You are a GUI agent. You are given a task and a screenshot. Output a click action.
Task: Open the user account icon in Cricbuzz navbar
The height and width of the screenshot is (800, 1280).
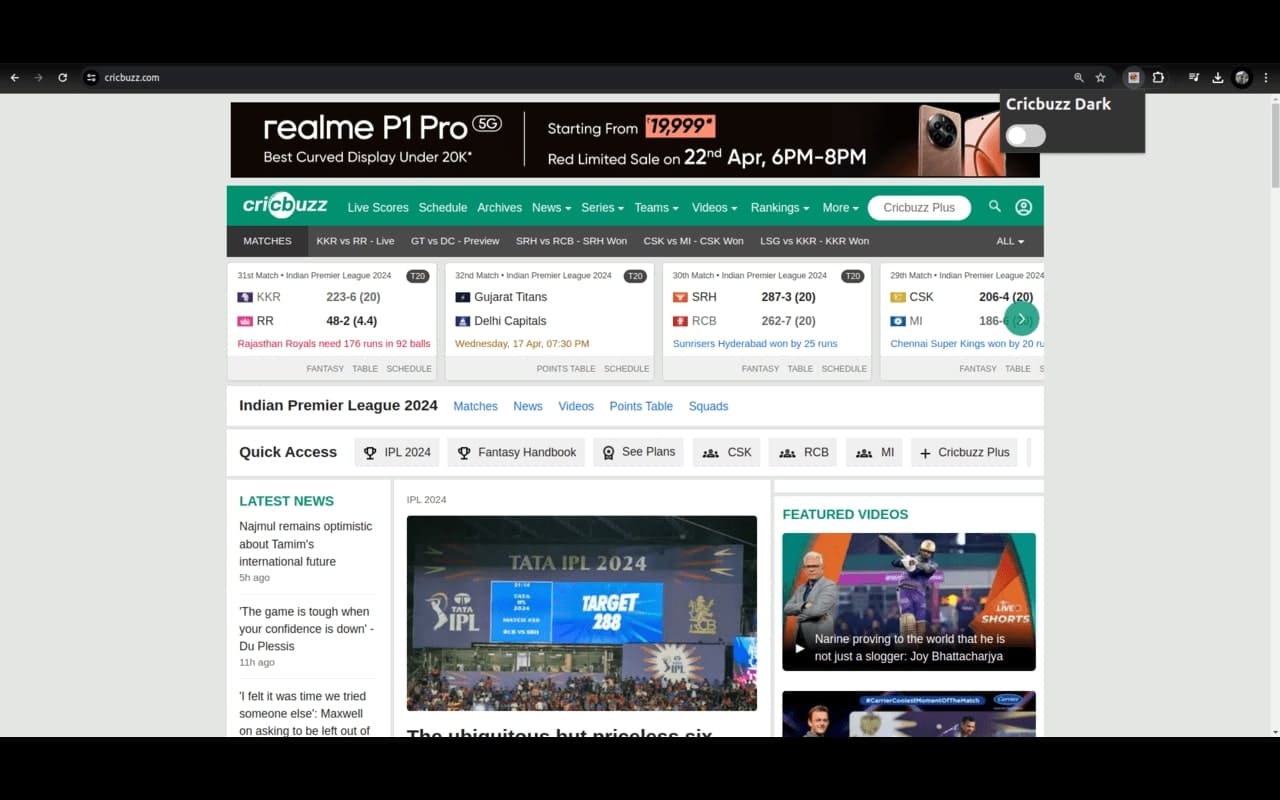(x=1023, y=207)
